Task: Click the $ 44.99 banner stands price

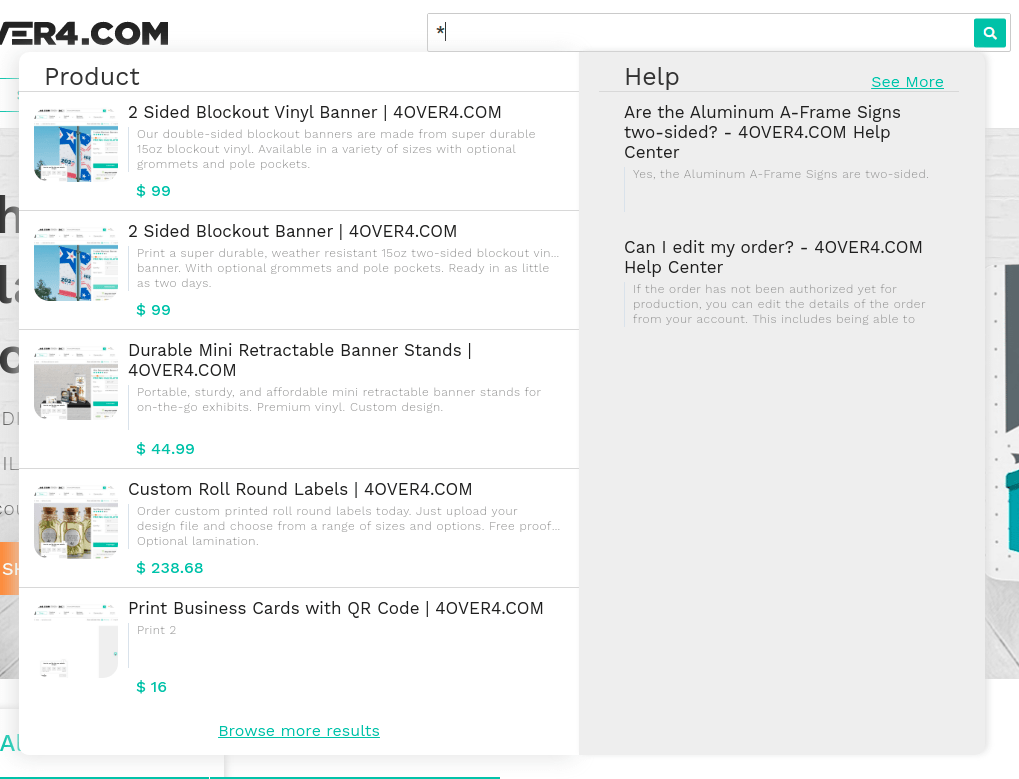Action: (x=166, y=449)
